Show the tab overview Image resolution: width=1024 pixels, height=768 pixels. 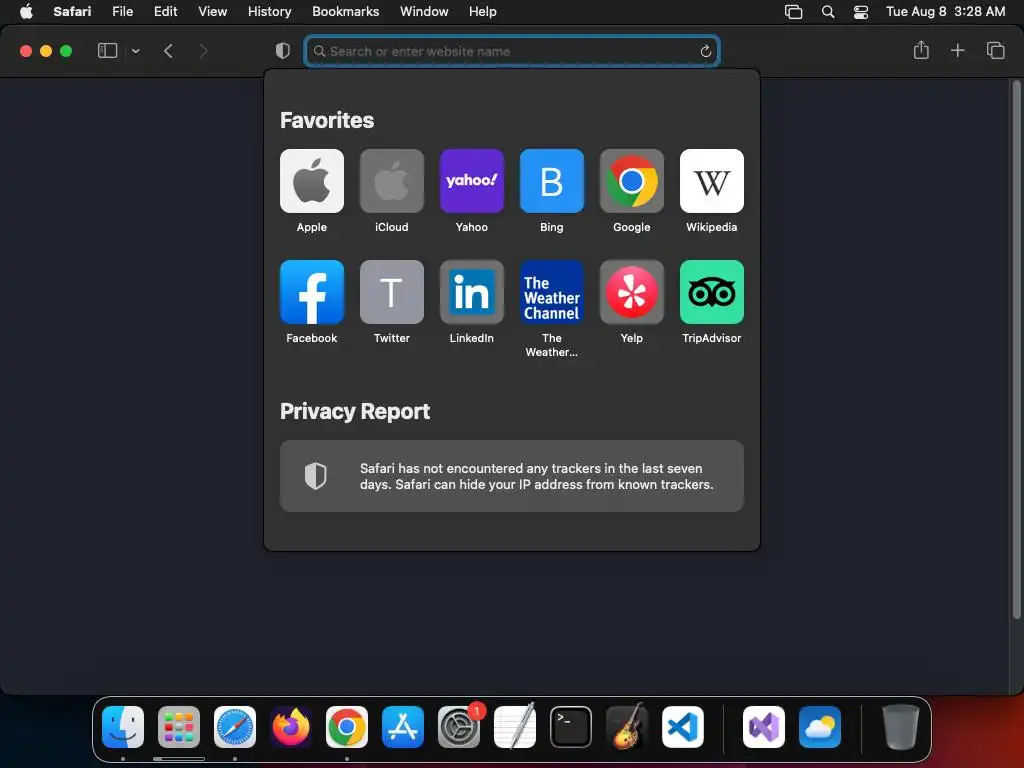(995, 50)
